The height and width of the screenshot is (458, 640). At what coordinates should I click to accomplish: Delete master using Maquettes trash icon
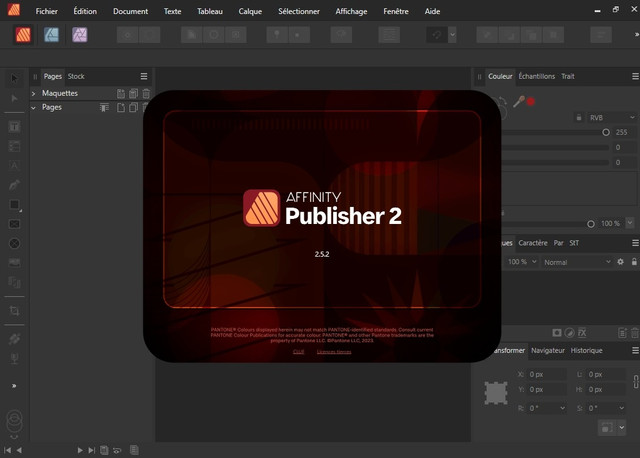coord(146,93)
